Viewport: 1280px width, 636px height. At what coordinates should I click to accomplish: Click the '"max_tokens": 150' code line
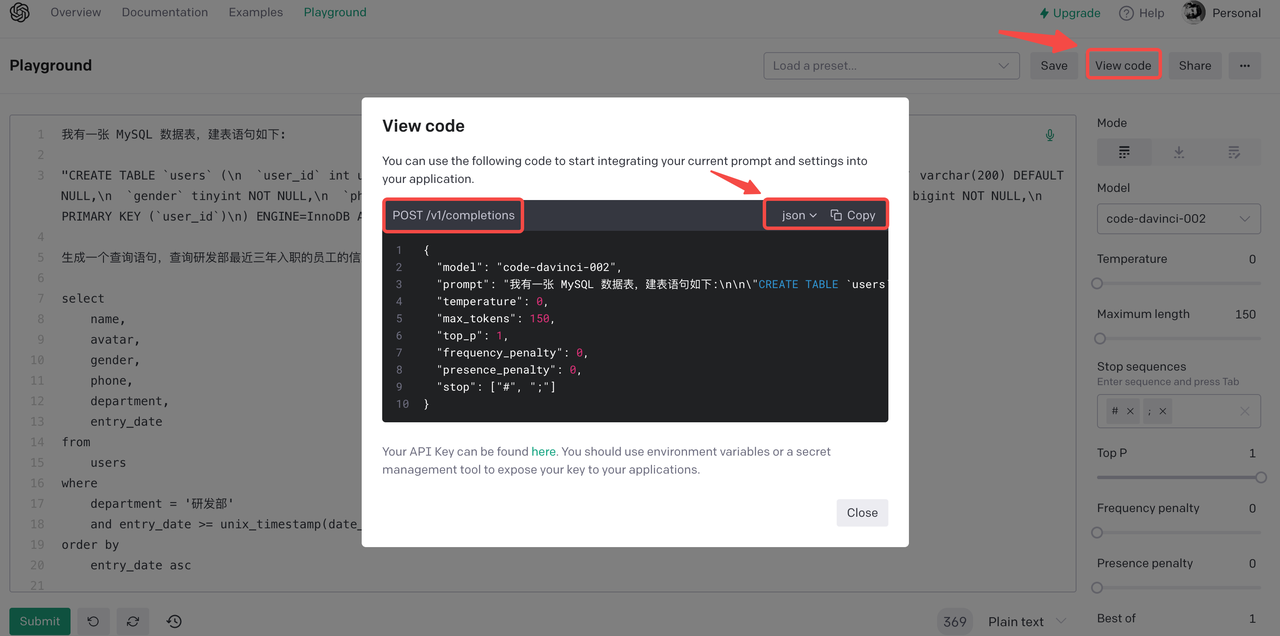point(495,318)
